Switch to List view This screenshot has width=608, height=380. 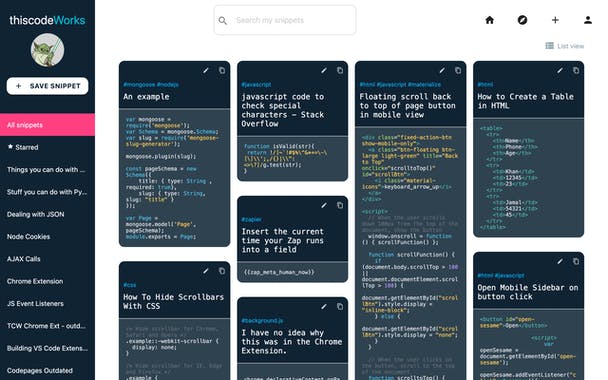[564, 46]
